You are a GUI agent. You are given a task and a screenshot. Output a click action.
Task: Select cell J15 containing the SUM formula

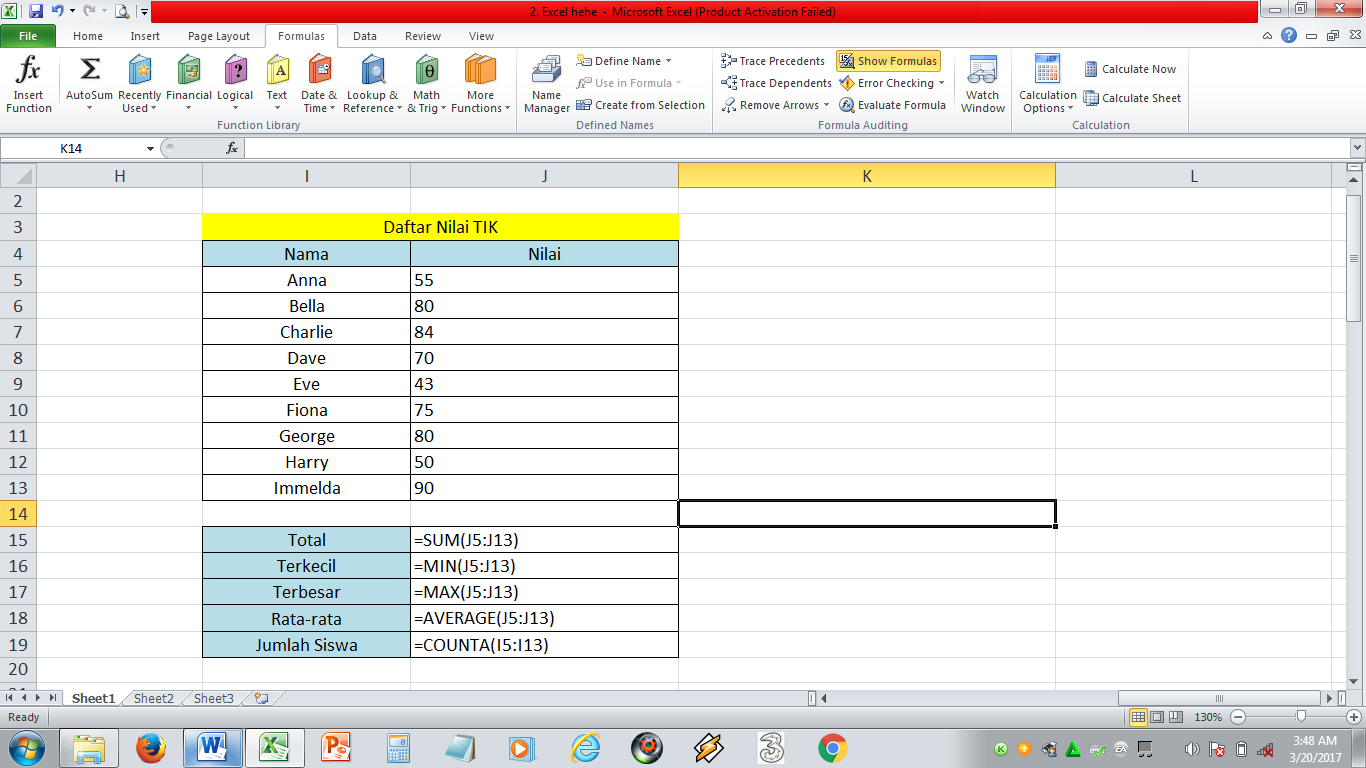[543, 540]
